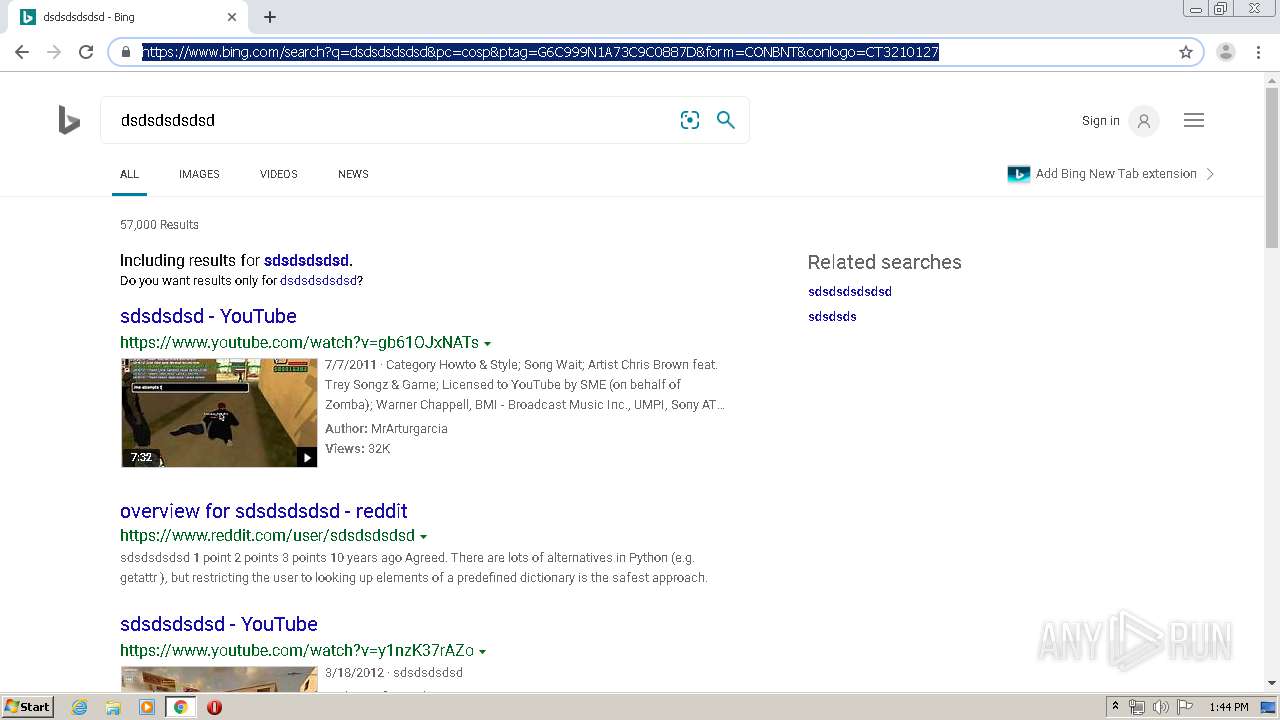Search only for dsdsdsdsdsd link
Image resolution: width=1280 pixels, height=720 pixels.
coord(318,281)
